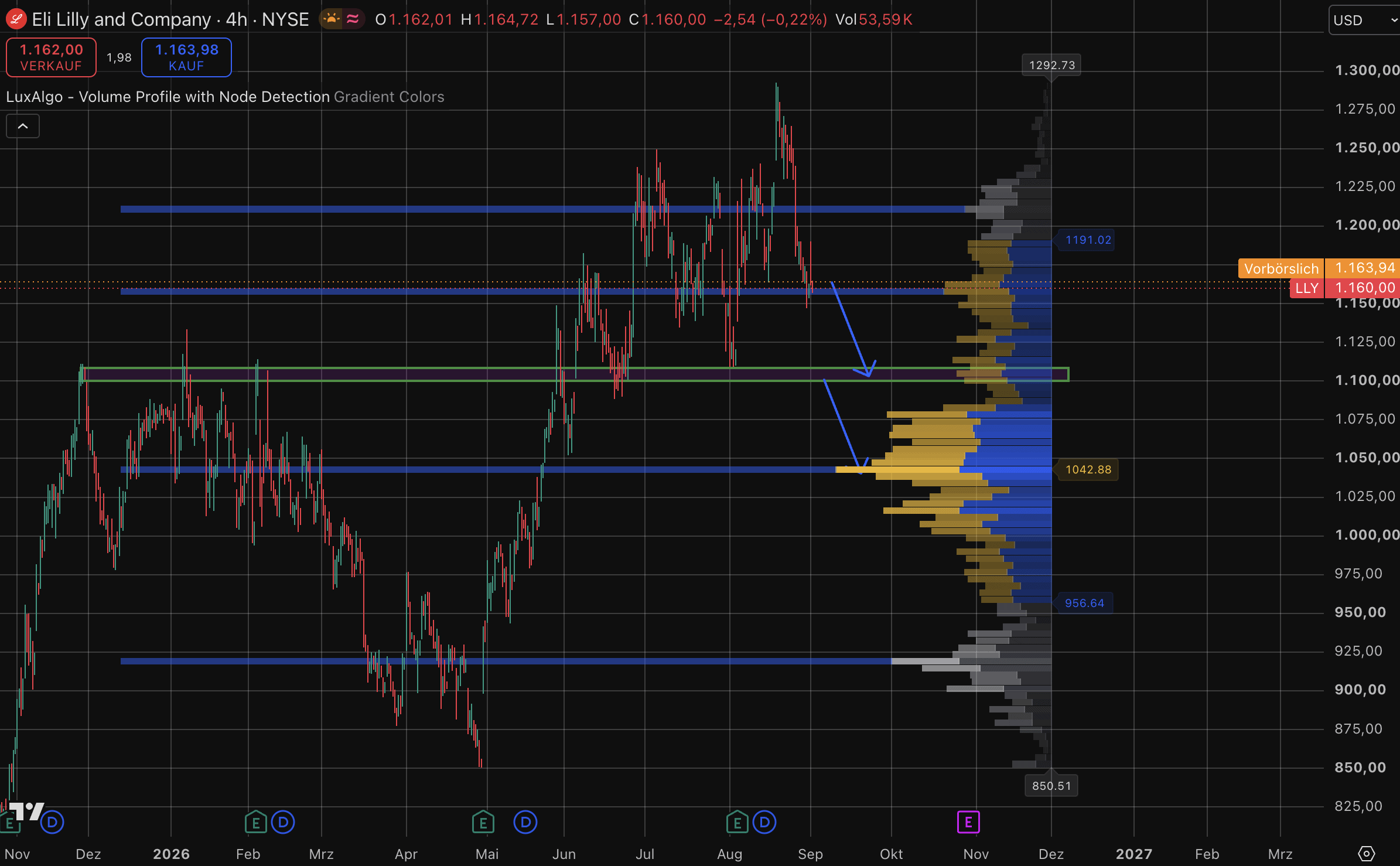Click the 1042.88 point of control label

tap(1088, 469)
